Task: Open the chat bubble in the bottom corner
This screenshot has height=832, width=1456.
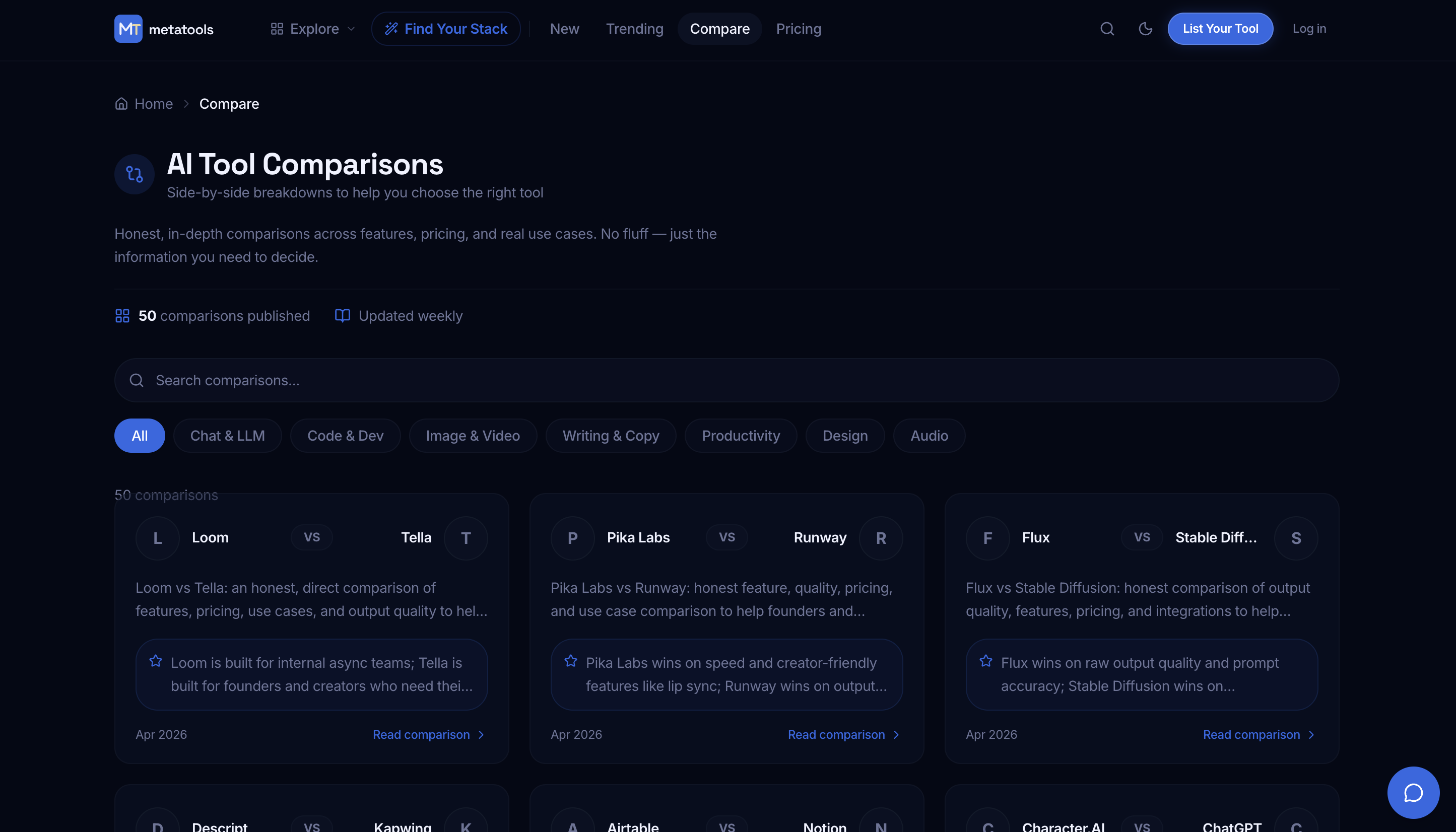Action: tap(1413, 793)
